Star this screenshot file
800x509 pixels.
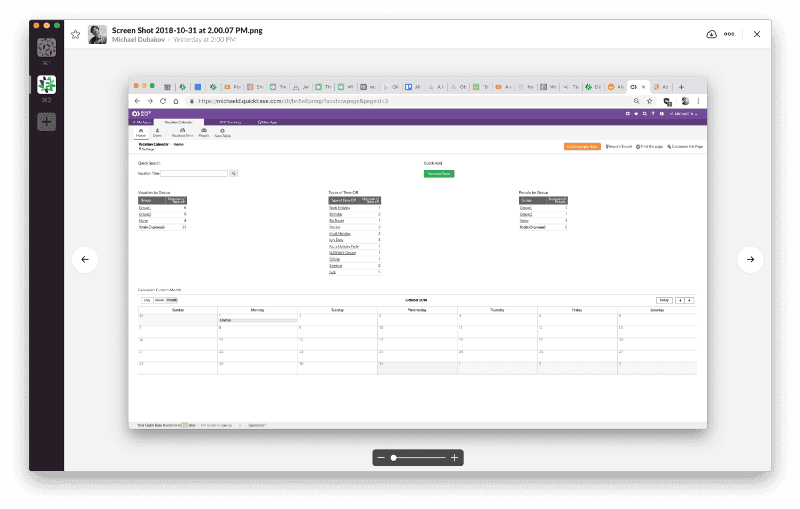click(x=75, y=34)
